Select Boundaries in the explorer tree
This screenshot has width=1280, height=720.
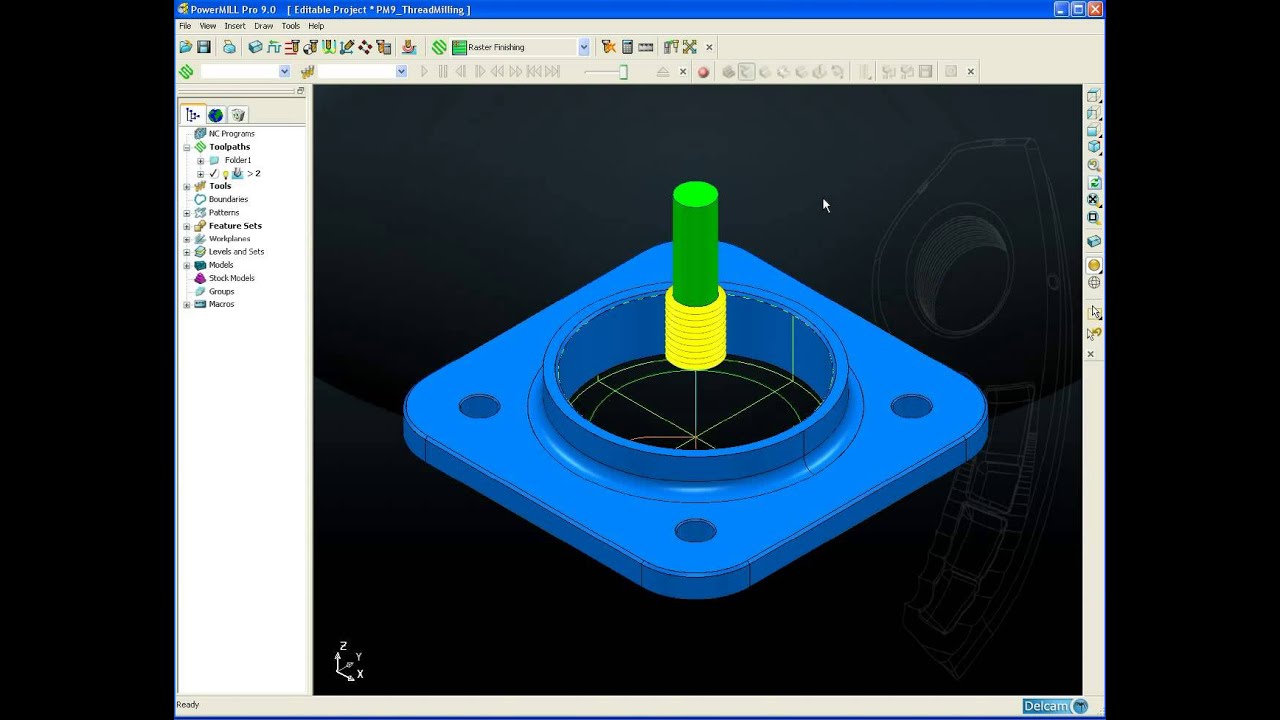(x=228, y=199)
